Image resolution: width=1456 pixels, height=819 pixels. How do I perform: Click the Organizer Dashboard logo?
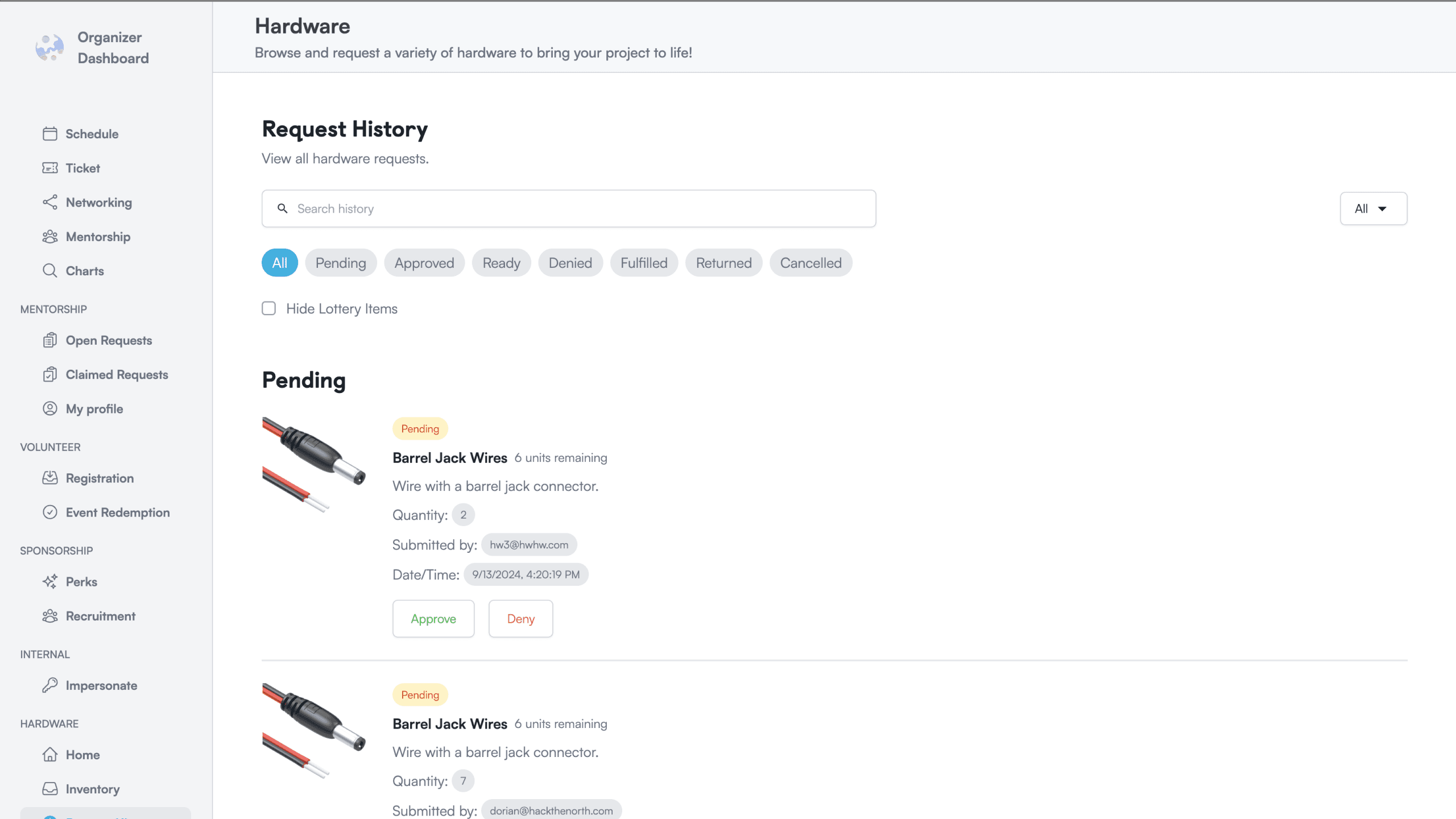[x=50, y=48]
